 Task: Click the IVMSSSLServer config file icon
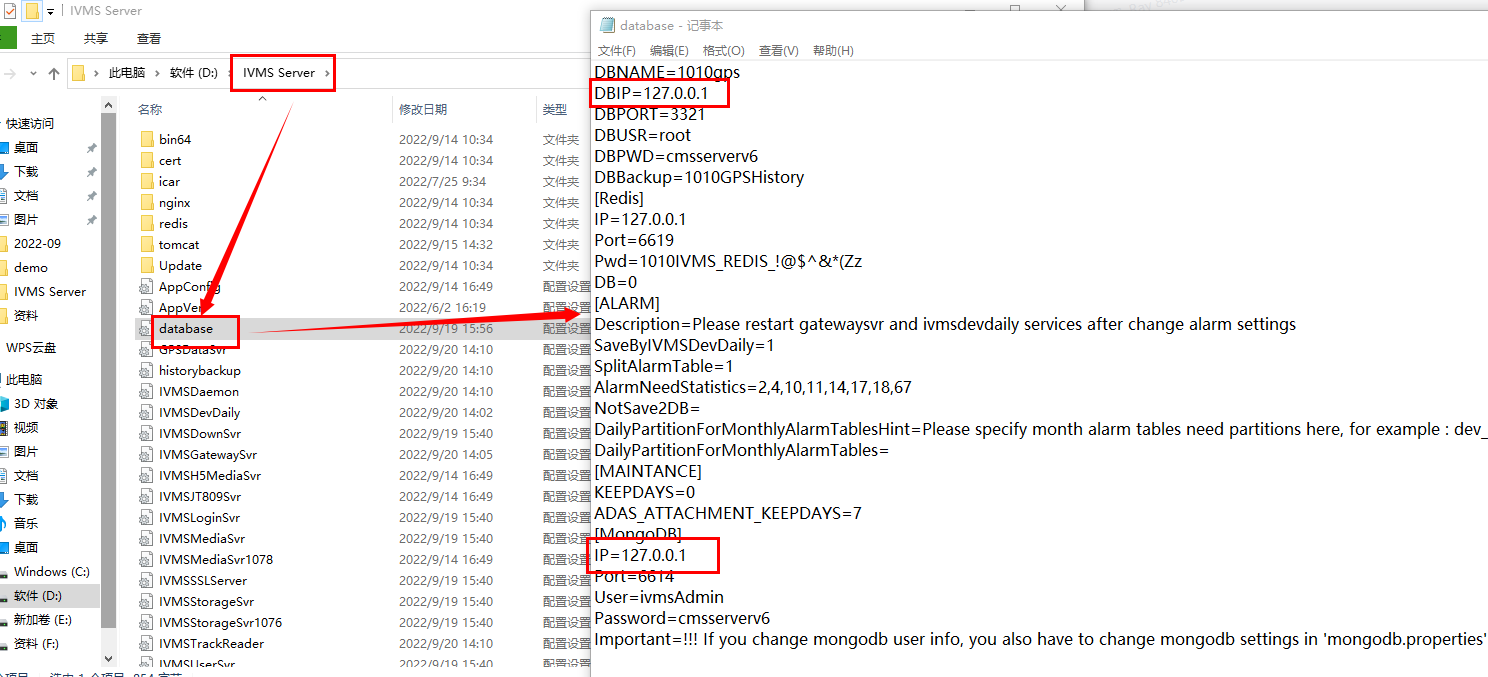point(147,580)
